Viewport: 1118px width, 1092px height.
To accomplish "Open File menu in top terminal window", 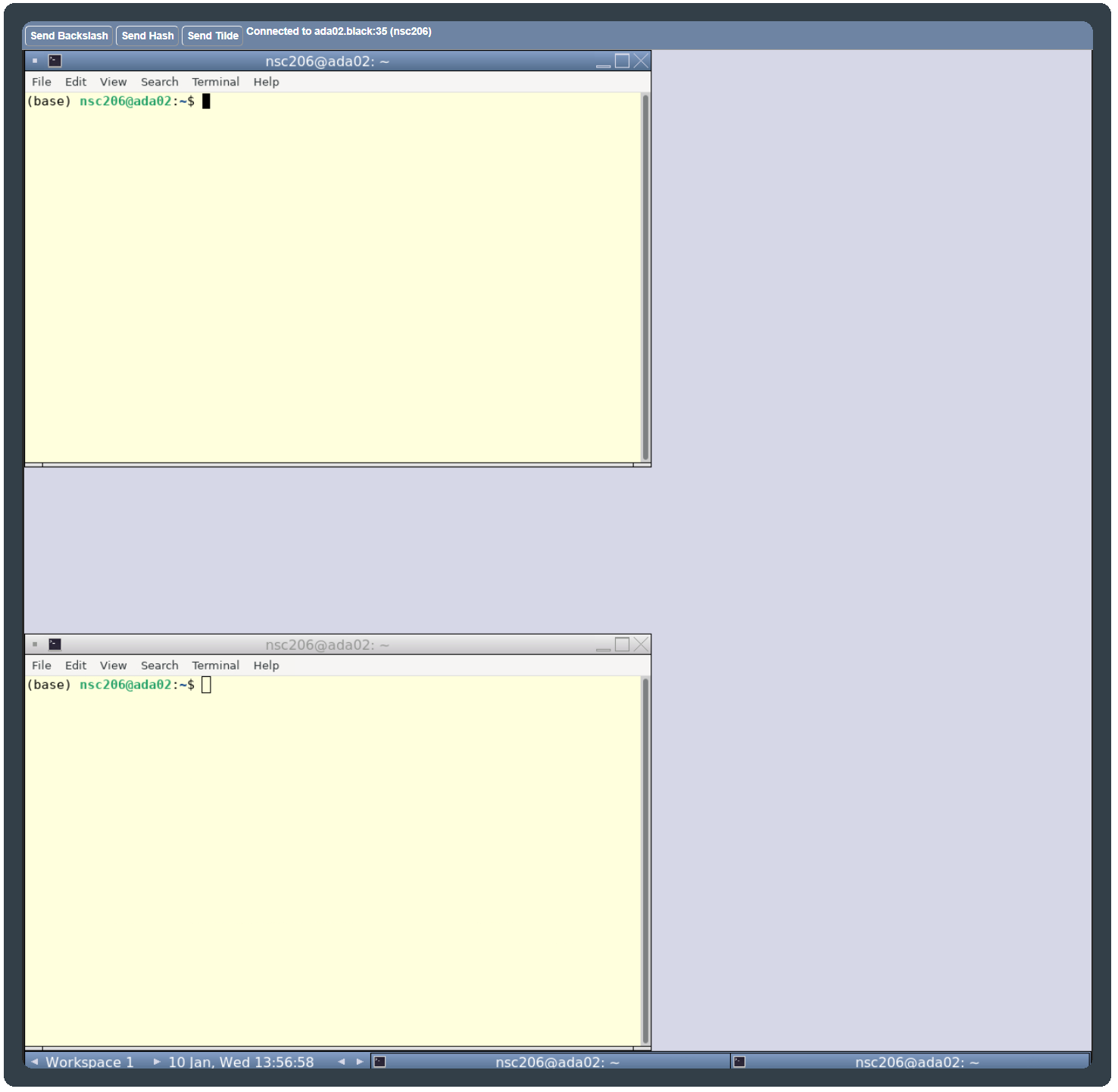I will tap(42, 82).
